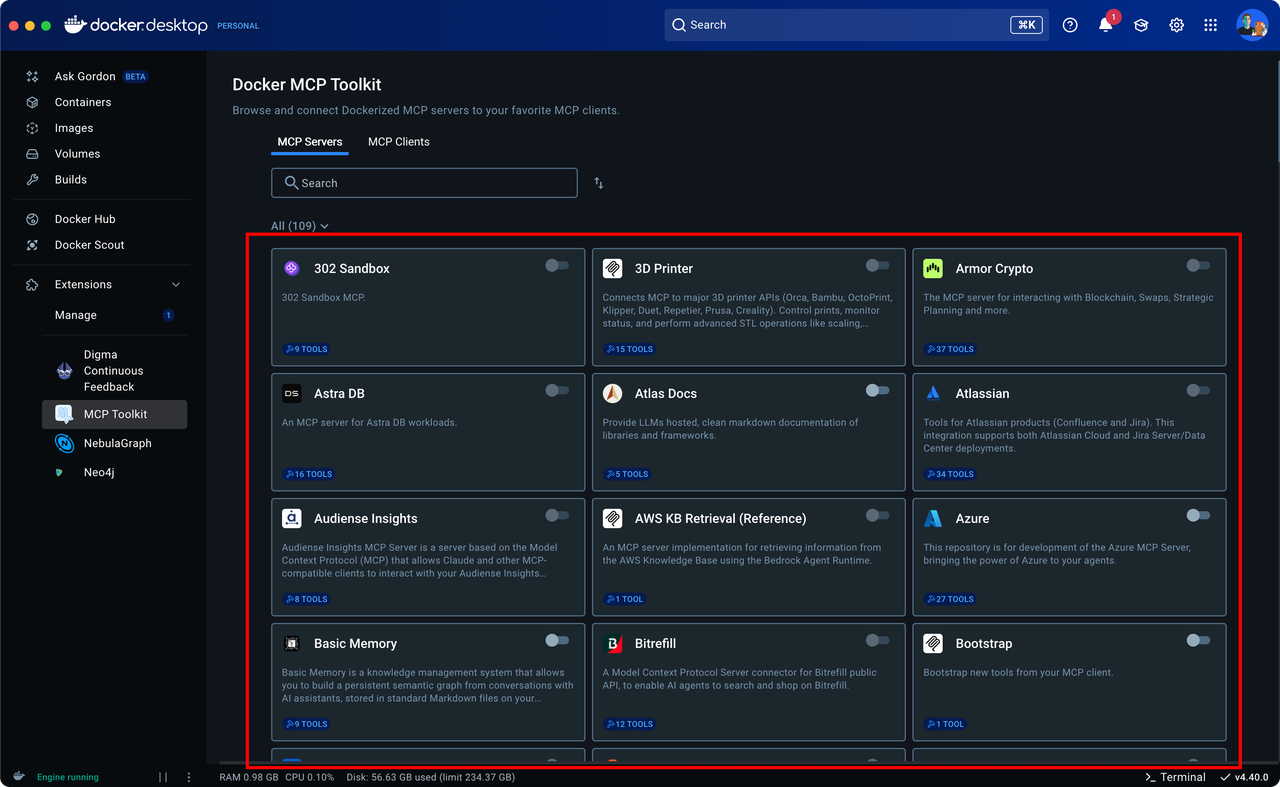This screenshot has height=787, width=1280.
Task: Open the Learning center graduation cap icon
Action: [x=1141, y=25]
